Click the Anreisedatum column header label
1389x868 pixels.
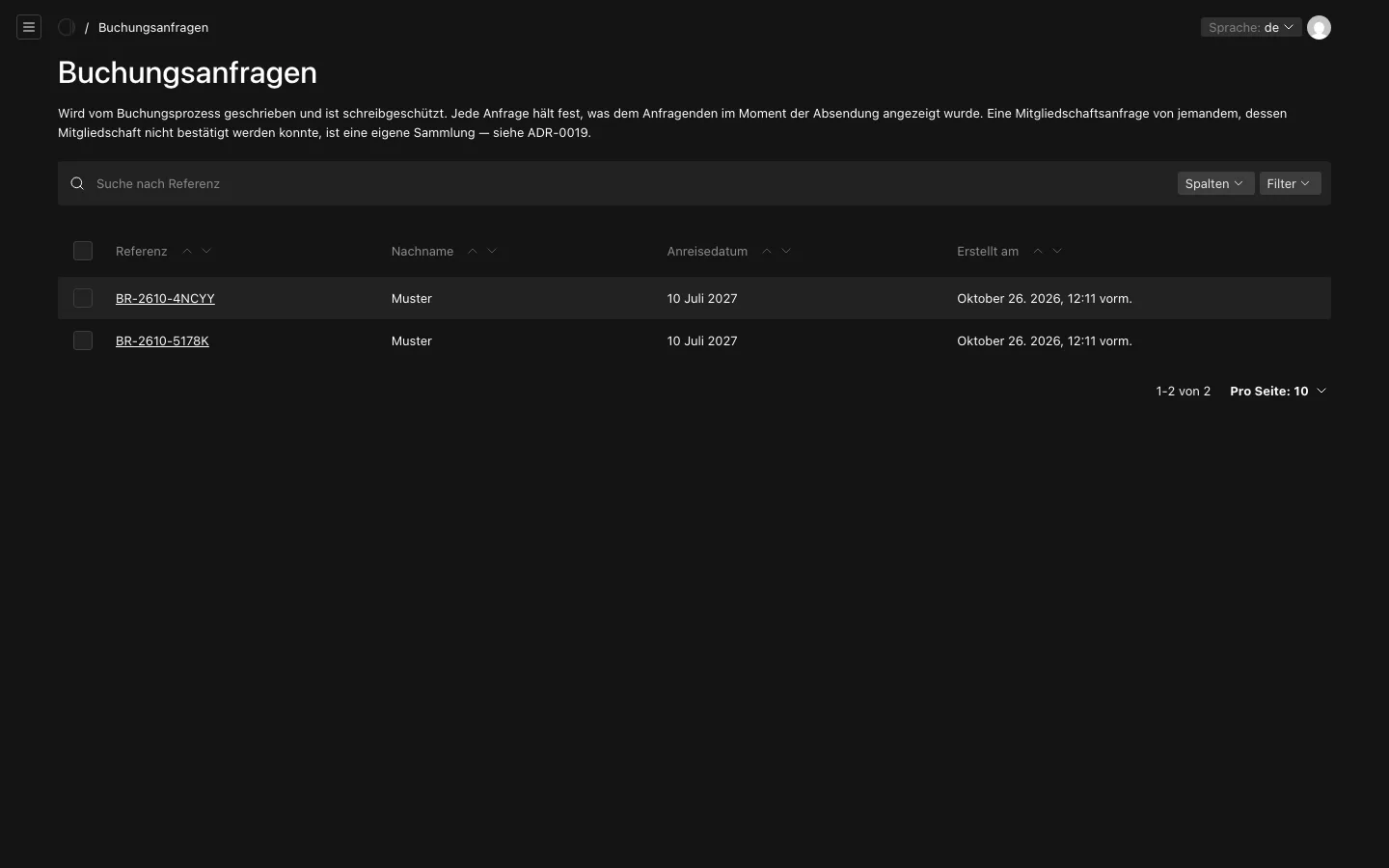(x=707, y=251)
